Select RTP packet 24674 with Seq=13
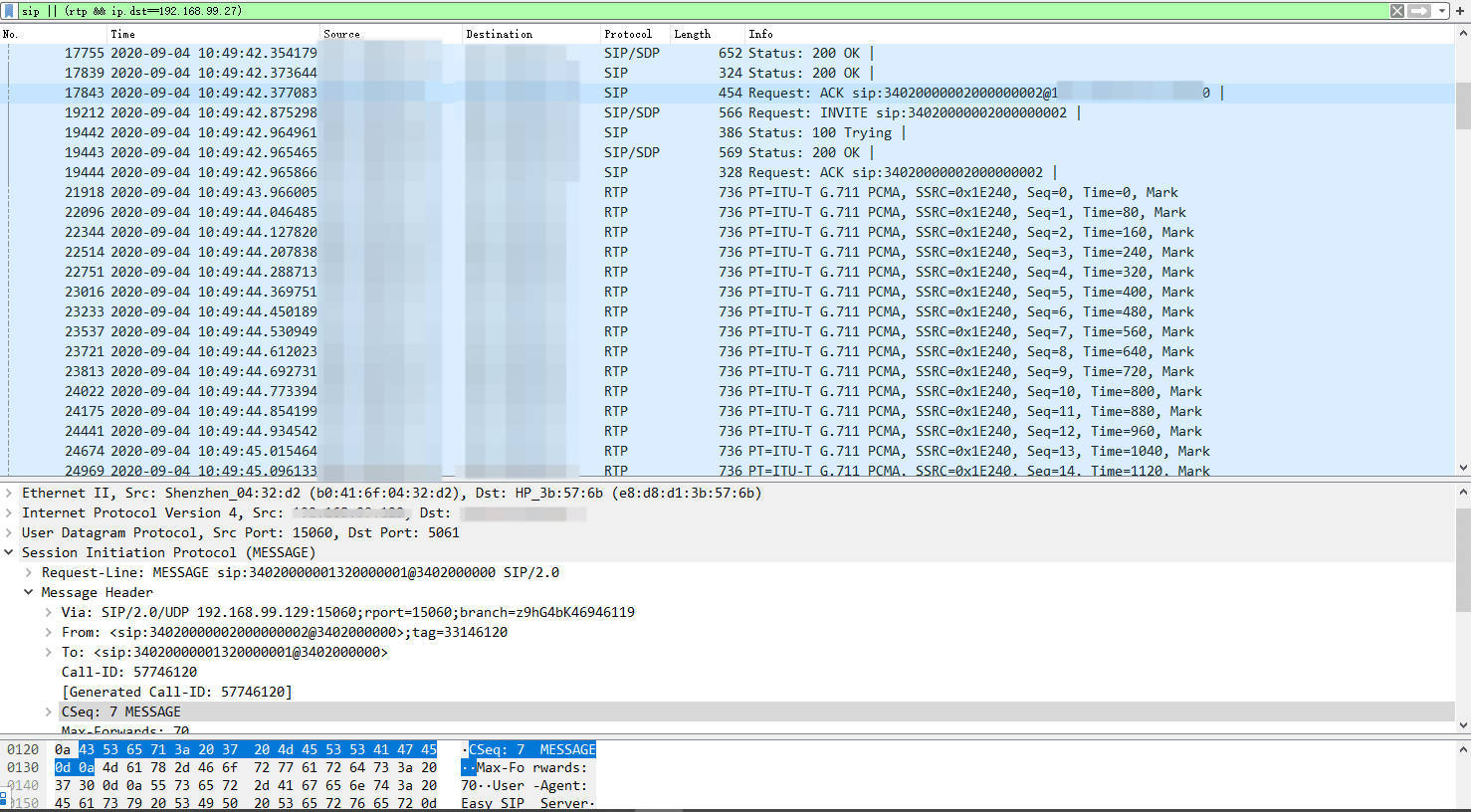 pyautogui.click(x=727, y=451)
